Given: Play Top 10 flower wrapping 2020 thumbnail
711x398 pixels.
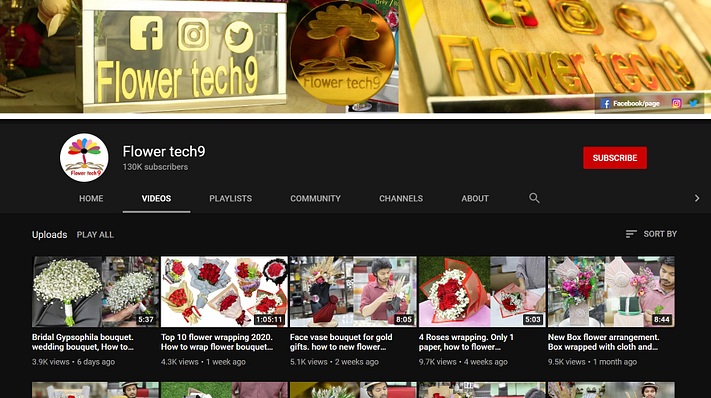Looking at the screenshot, I should point(224,291).
